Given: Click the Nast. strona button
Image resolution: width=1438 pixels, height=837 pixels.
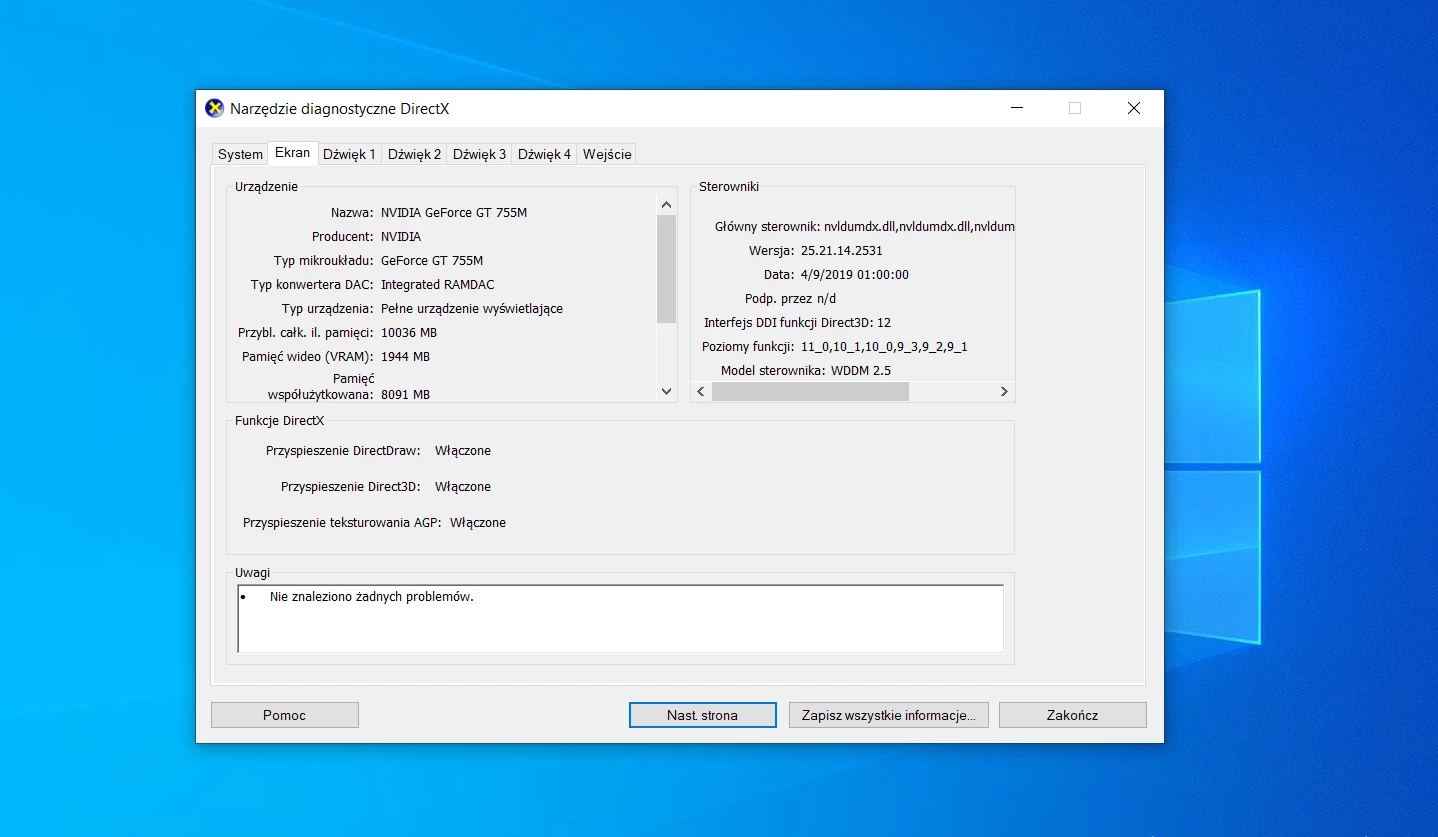Looking at the screenshot, I should [703, 715].
